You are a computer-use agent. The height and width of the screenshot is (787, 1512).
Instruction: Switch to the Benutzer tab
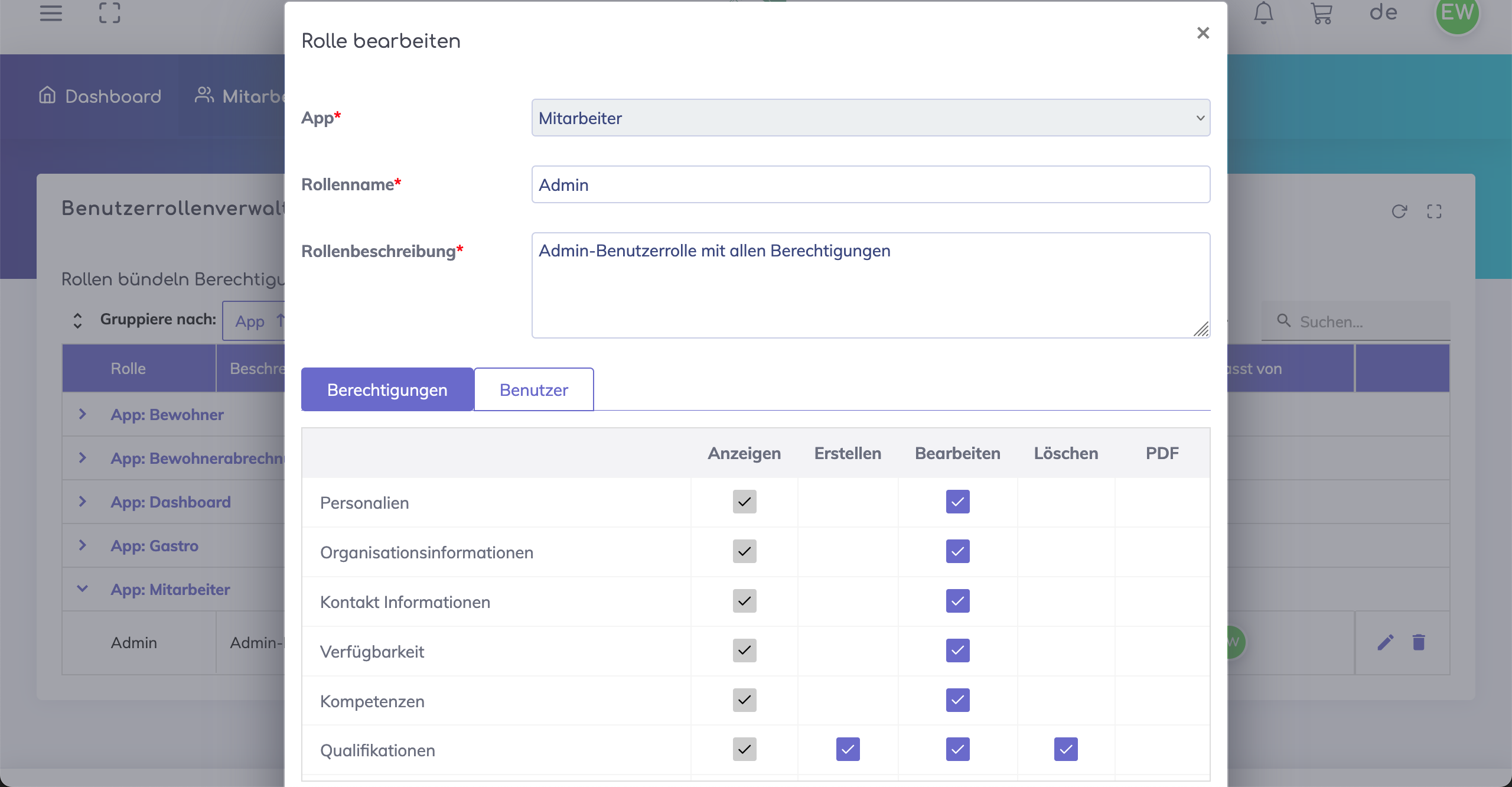click(533, 390)
